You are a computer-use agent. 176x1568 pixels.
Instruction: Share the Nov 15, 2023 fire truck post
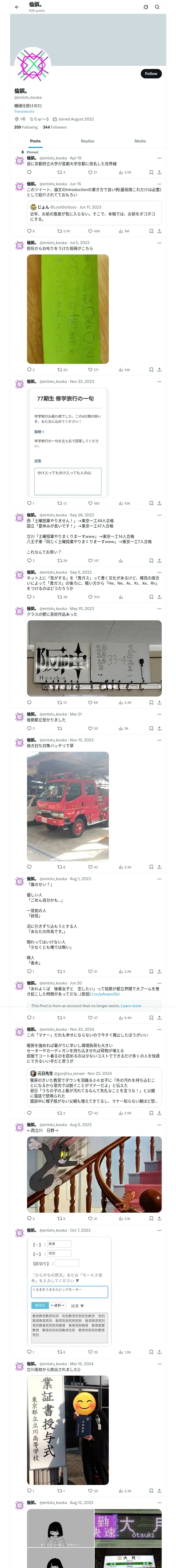159,867
